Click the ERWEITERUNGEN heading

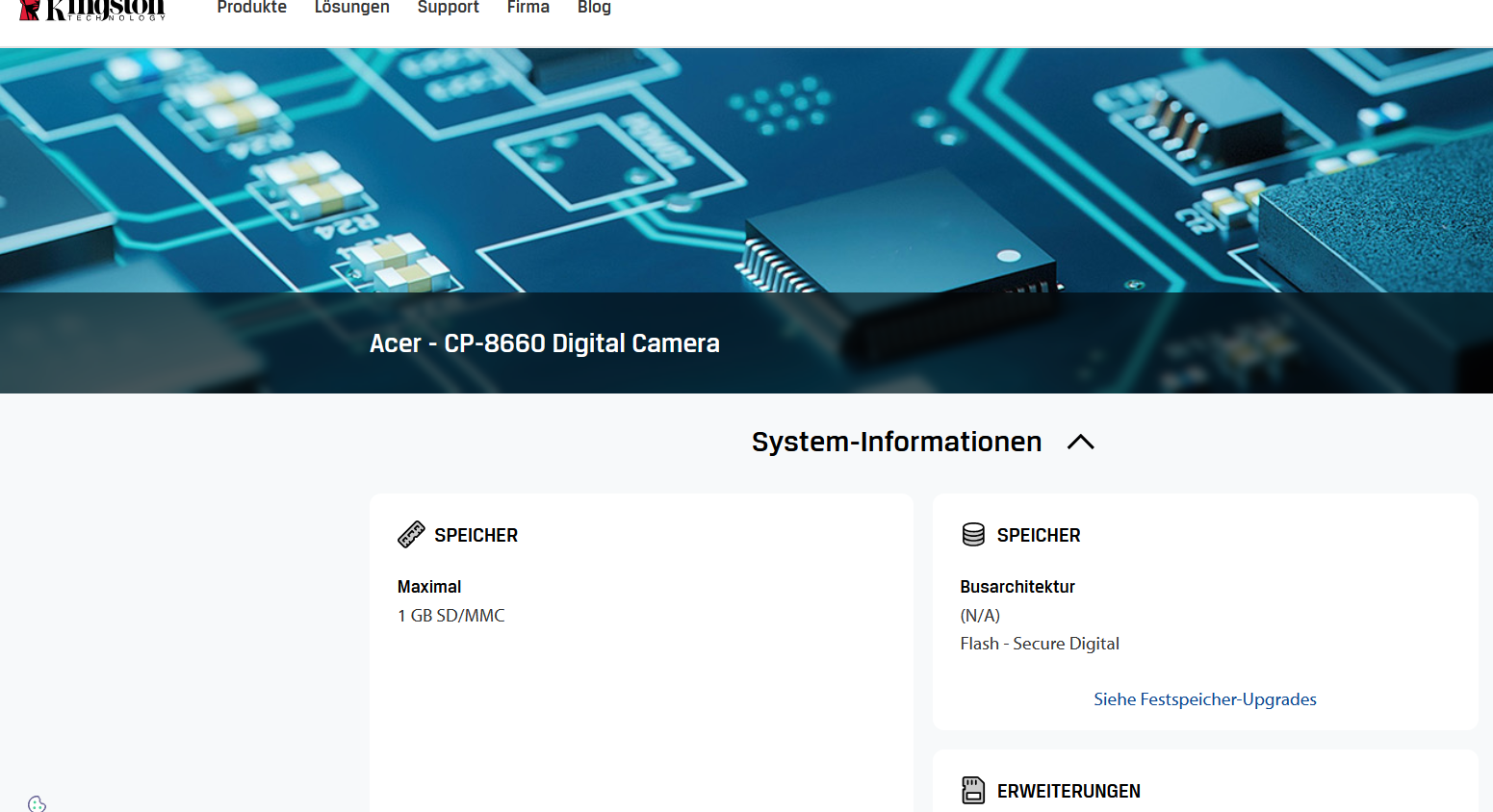[1068, 791]
